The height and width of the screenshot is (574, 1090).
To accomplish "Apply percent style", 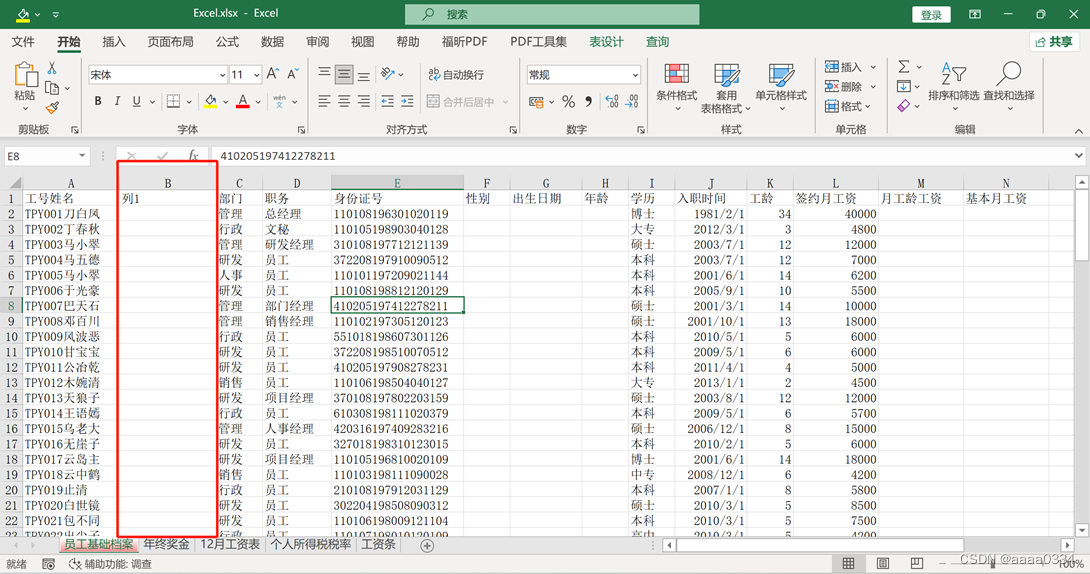I will 569,101.
